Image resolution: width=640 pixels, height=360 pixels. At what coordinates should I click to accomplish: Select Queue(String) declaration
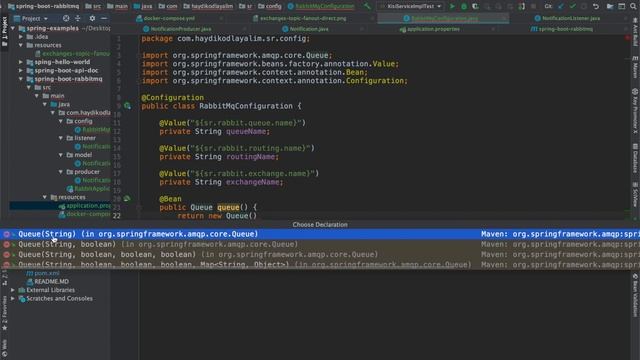point(320,234)
